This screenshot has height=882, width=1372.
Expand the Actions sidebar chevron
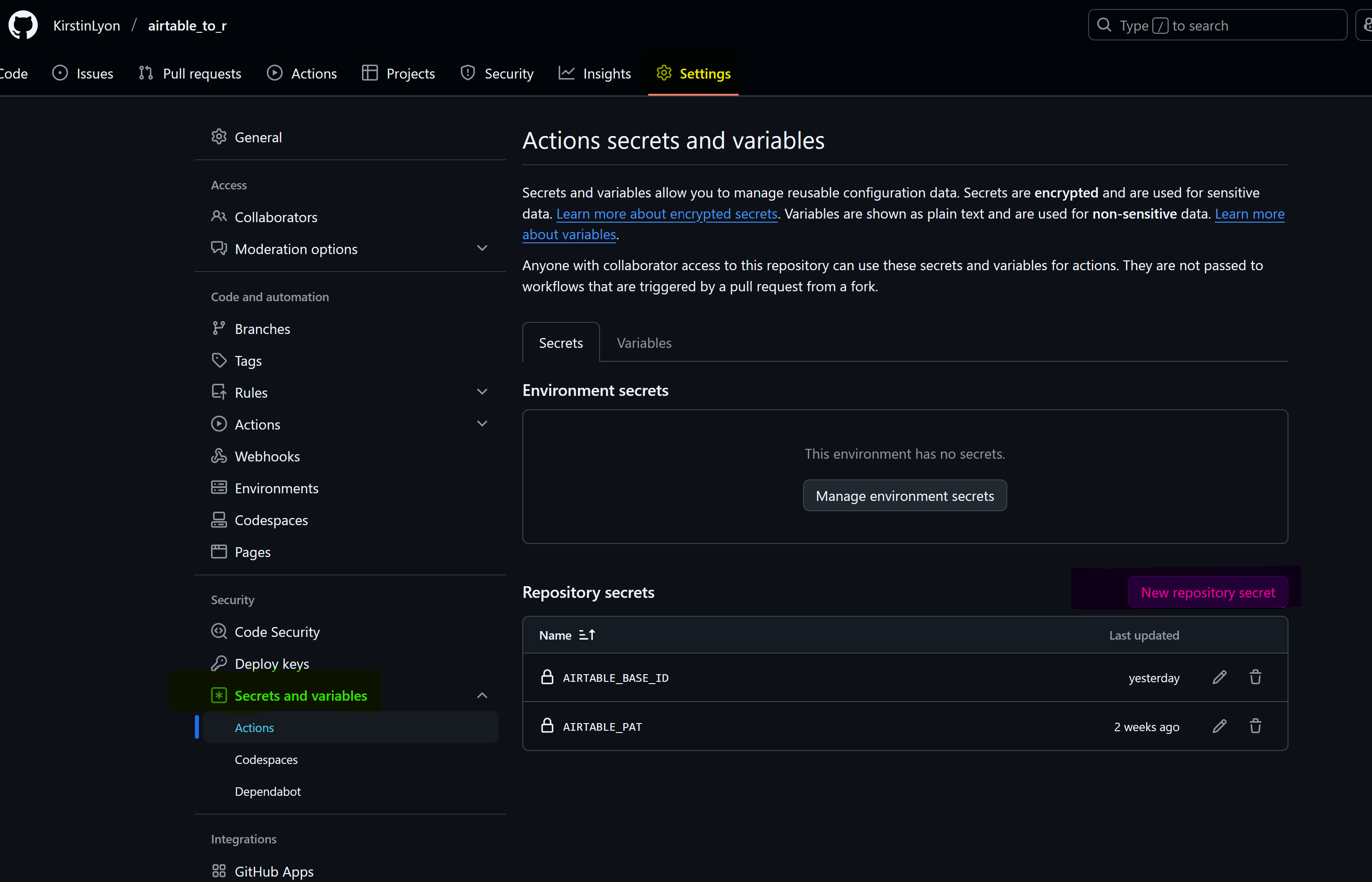pyautogui.click(x=482, y=424)
